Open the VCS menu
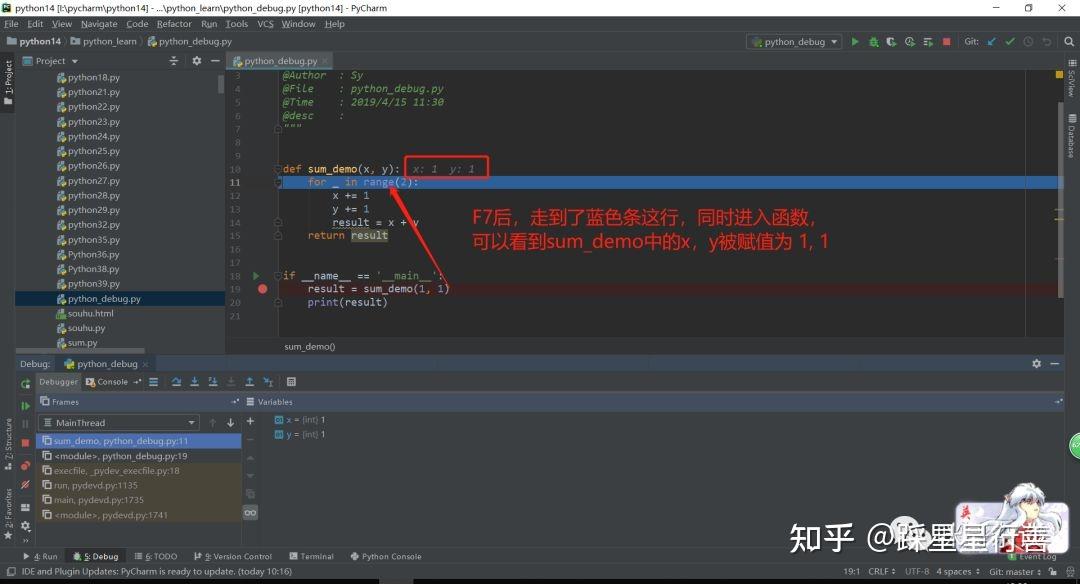Screen dimensions: 1080x584 click(265, 24)
